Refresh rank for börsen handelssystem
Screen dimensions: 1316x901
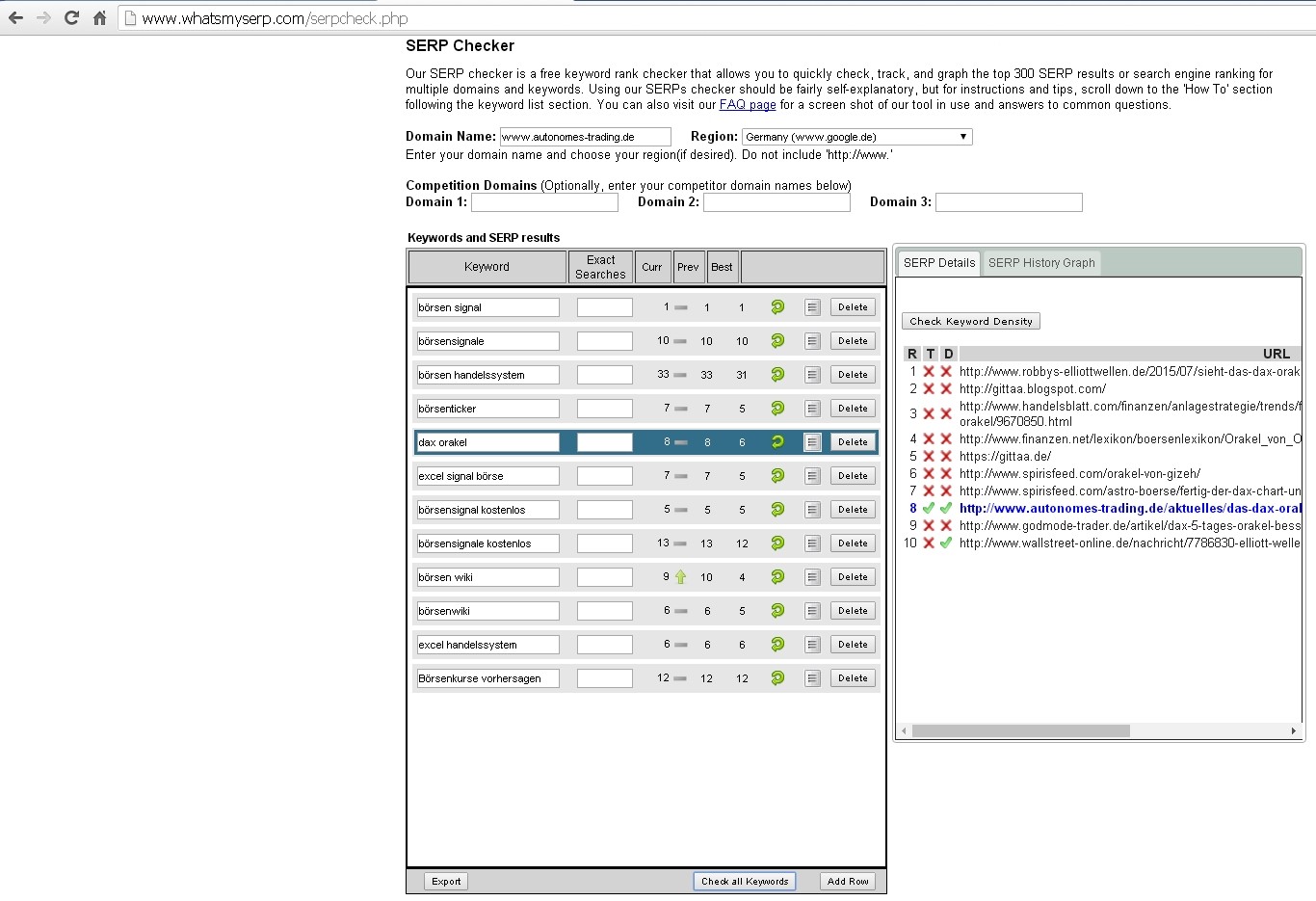(777, 375)
